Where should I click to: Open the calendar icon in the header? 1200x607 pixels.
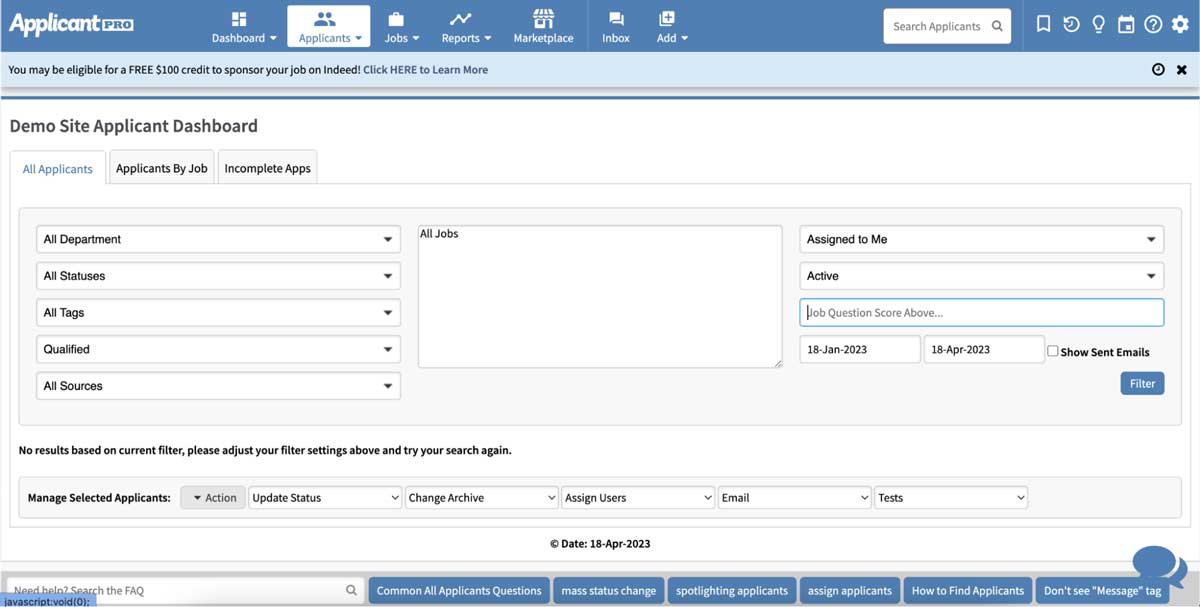[1126, 23]
